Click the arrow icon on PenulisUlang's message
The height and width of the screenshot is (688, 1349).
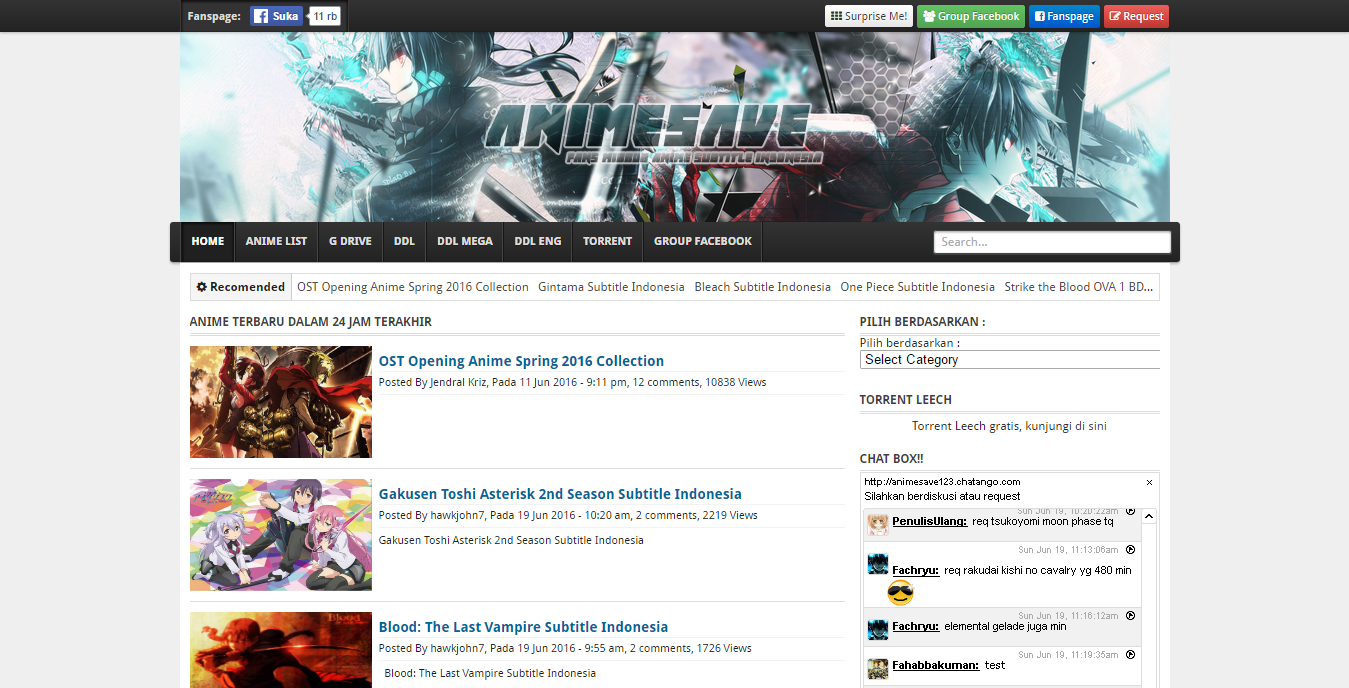(x=1130, y=511)
